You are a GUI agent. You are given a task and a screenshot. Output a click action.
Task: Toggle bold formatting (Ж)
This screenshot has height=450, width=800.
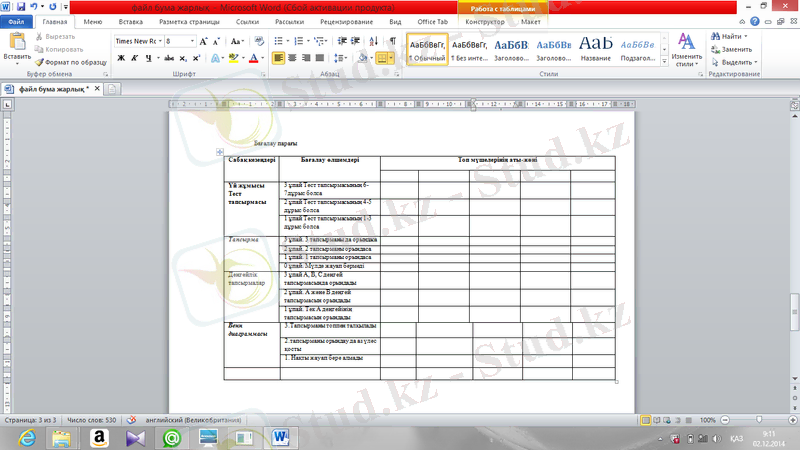121,58
